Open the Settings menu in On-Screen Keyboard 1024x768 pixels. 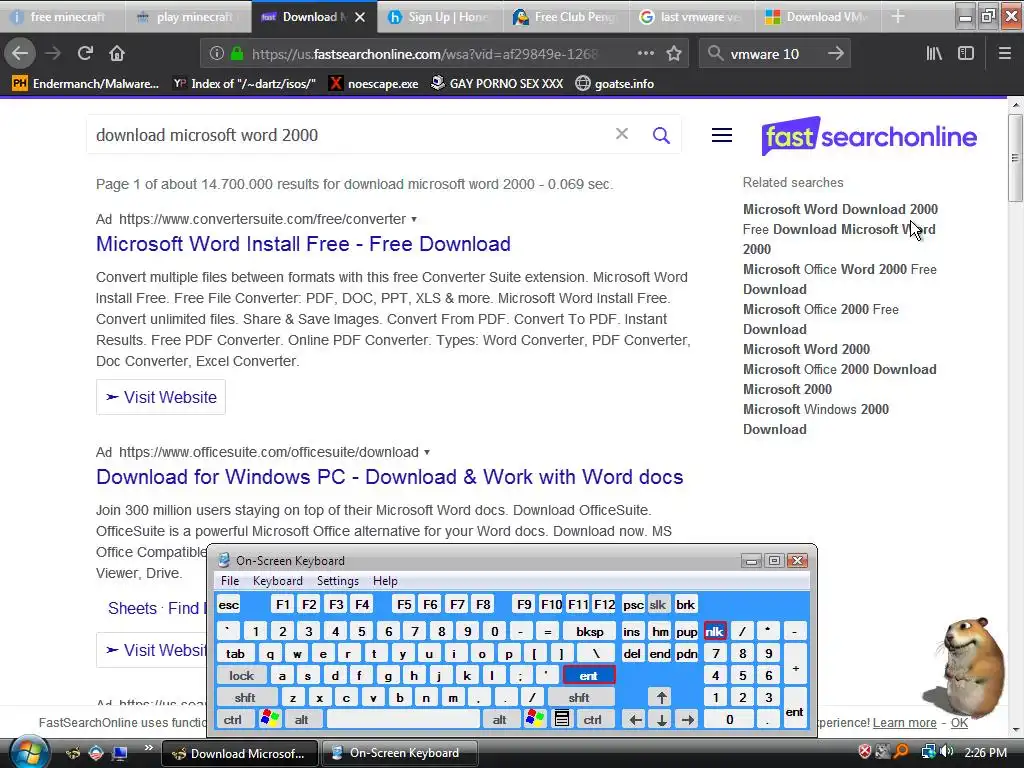338,581
